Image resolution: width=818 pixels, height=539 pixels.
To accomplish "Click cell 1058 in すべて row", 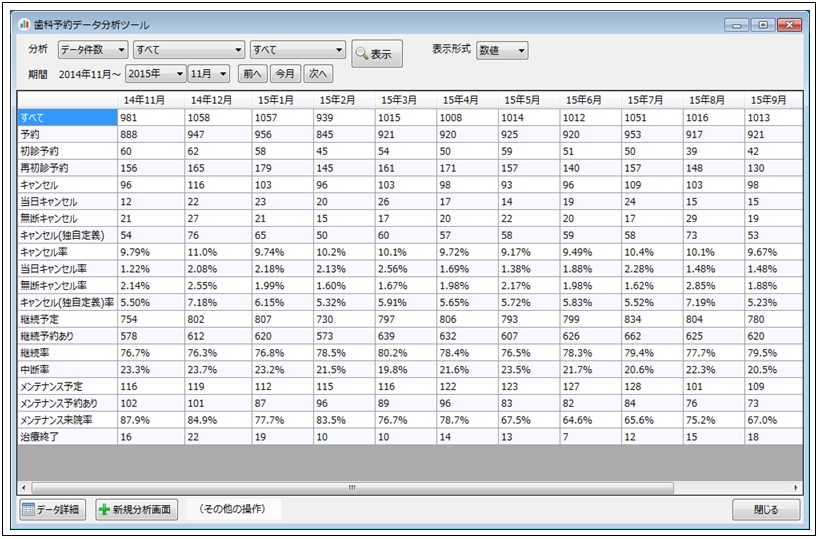I will tap(218, 118).
